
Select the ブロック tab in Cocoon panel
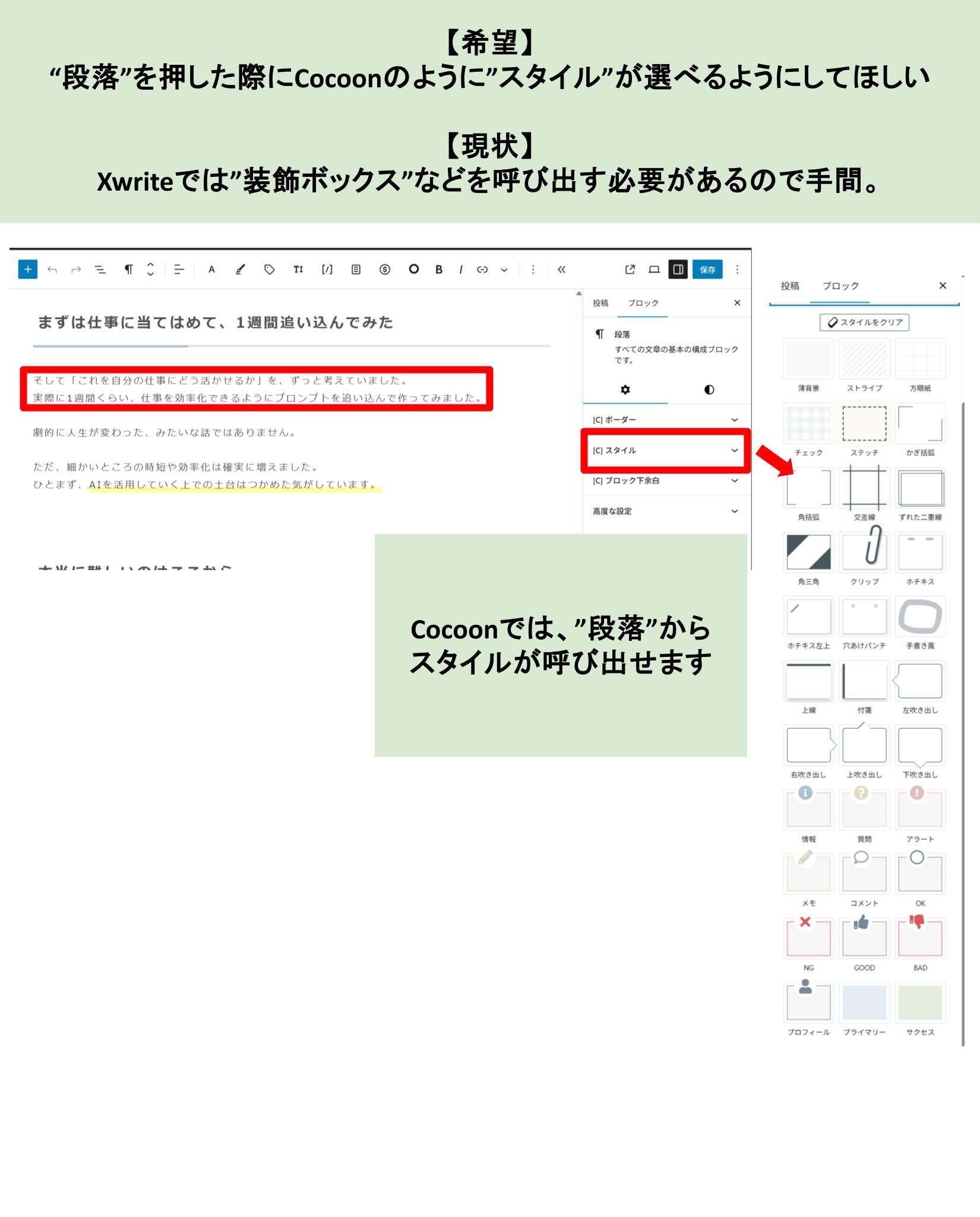click(840, 286)
